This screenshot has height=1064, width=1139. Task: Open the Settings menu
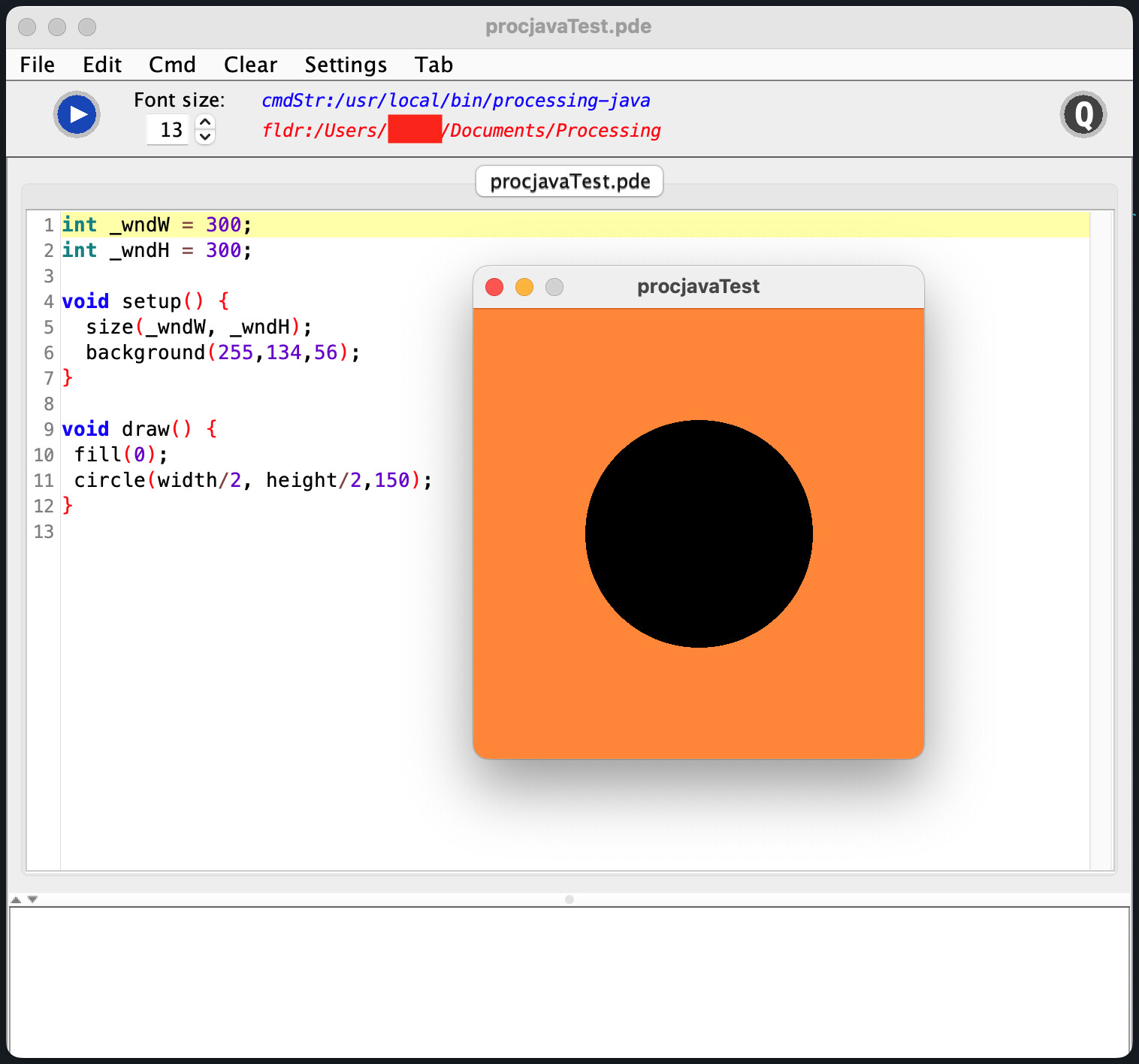click(346, 65)
